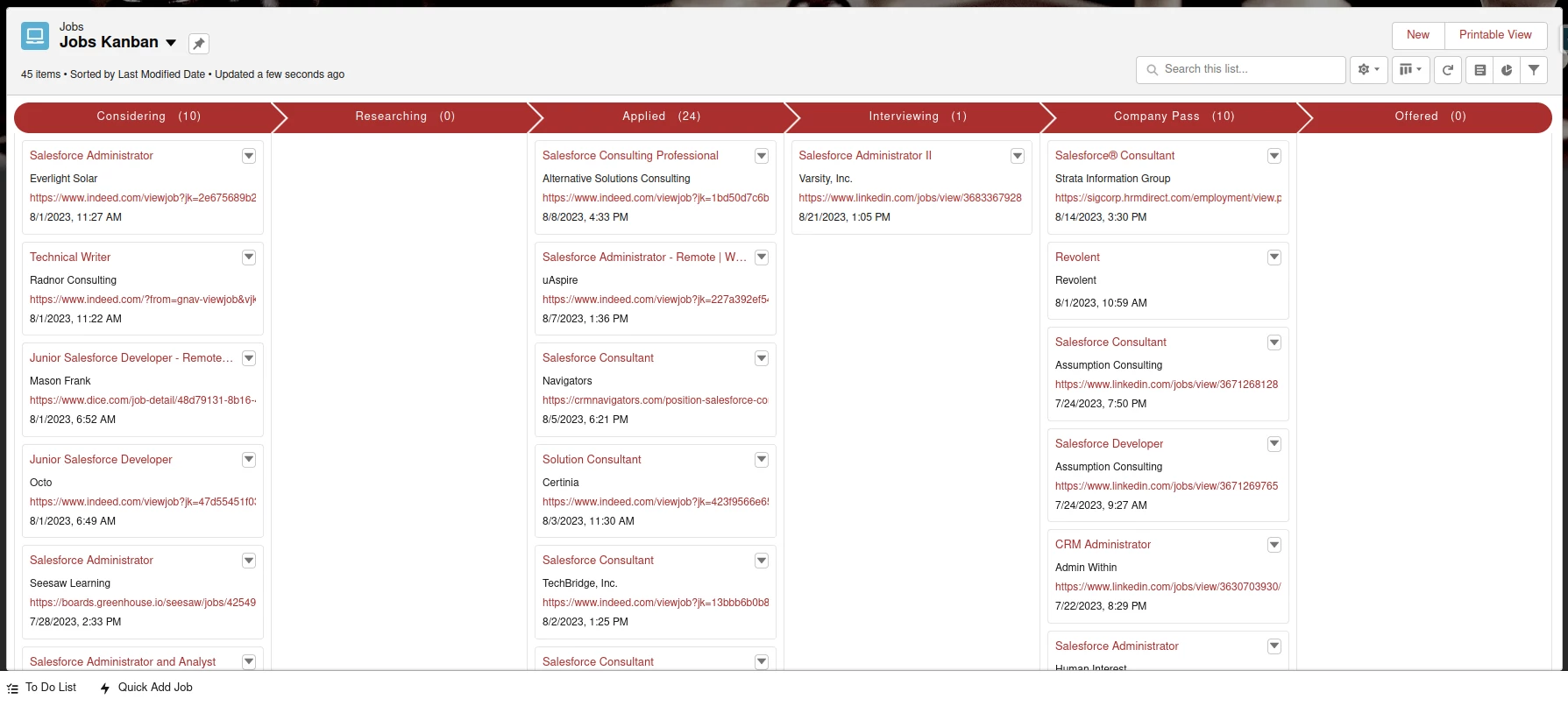Open Salesforce Consulting Professional job
Screen dimensions: 1568x706
(x=630, y=156)
